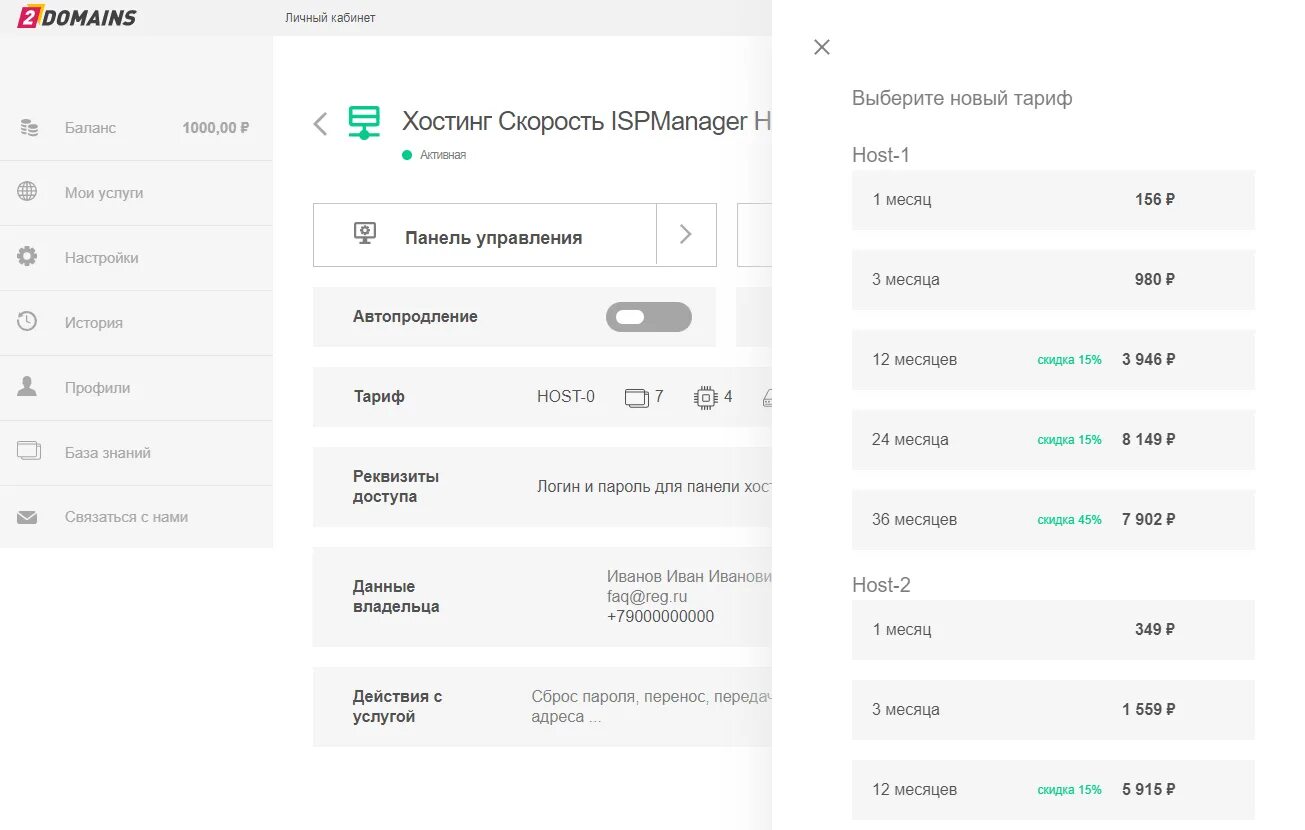Viewport: 1305px width, 830px height.
Task: Go back using the left chevron
Action: click(320, 124)
